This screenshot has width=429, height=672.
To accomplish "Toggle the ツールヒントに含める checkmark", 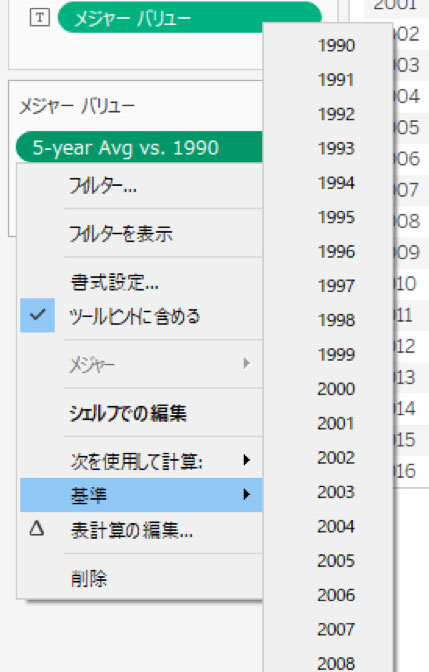I will click(38, 315).
